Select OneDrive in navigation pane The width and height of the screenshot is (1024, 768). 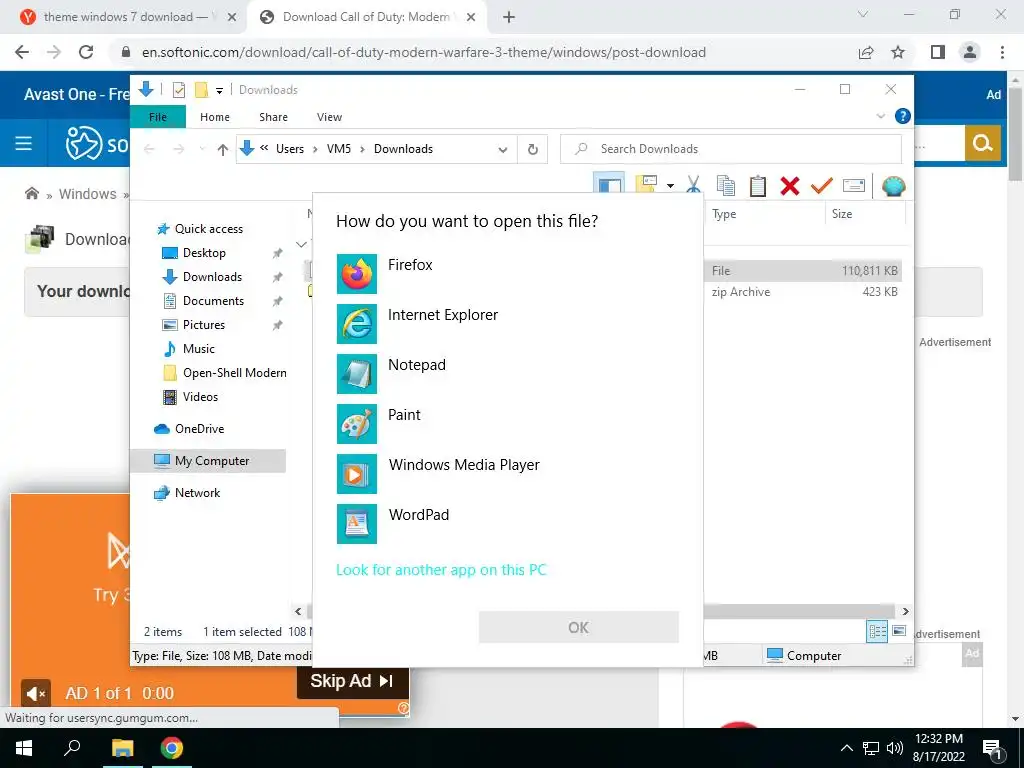199,429
